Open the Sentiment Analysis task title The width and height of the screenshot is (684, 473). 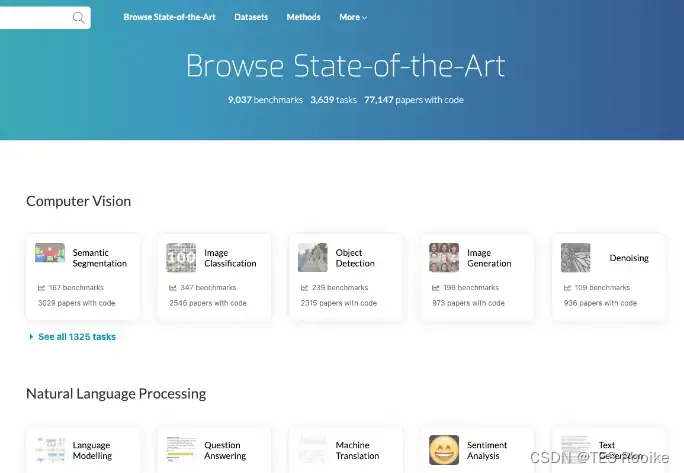point(487,450)
